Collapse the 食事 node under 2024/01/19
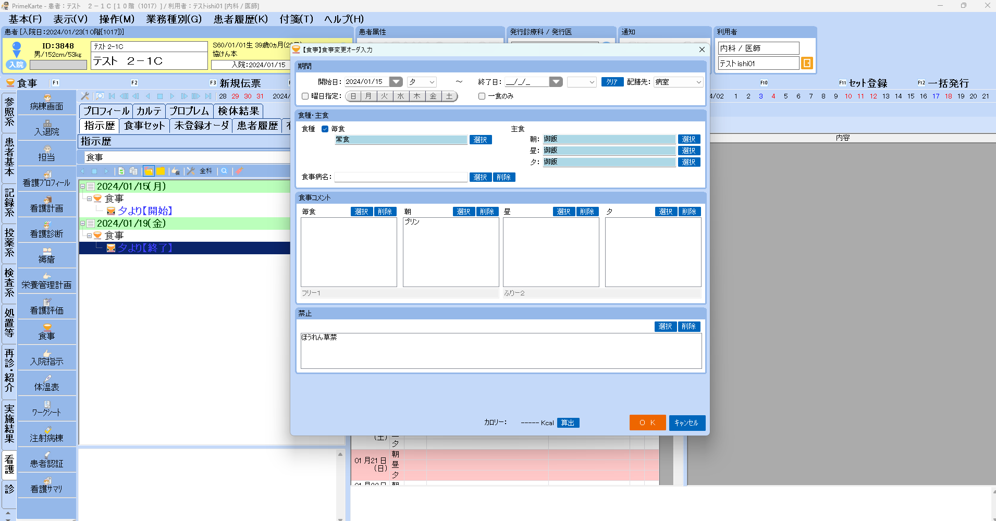 [x=90, y=236]
